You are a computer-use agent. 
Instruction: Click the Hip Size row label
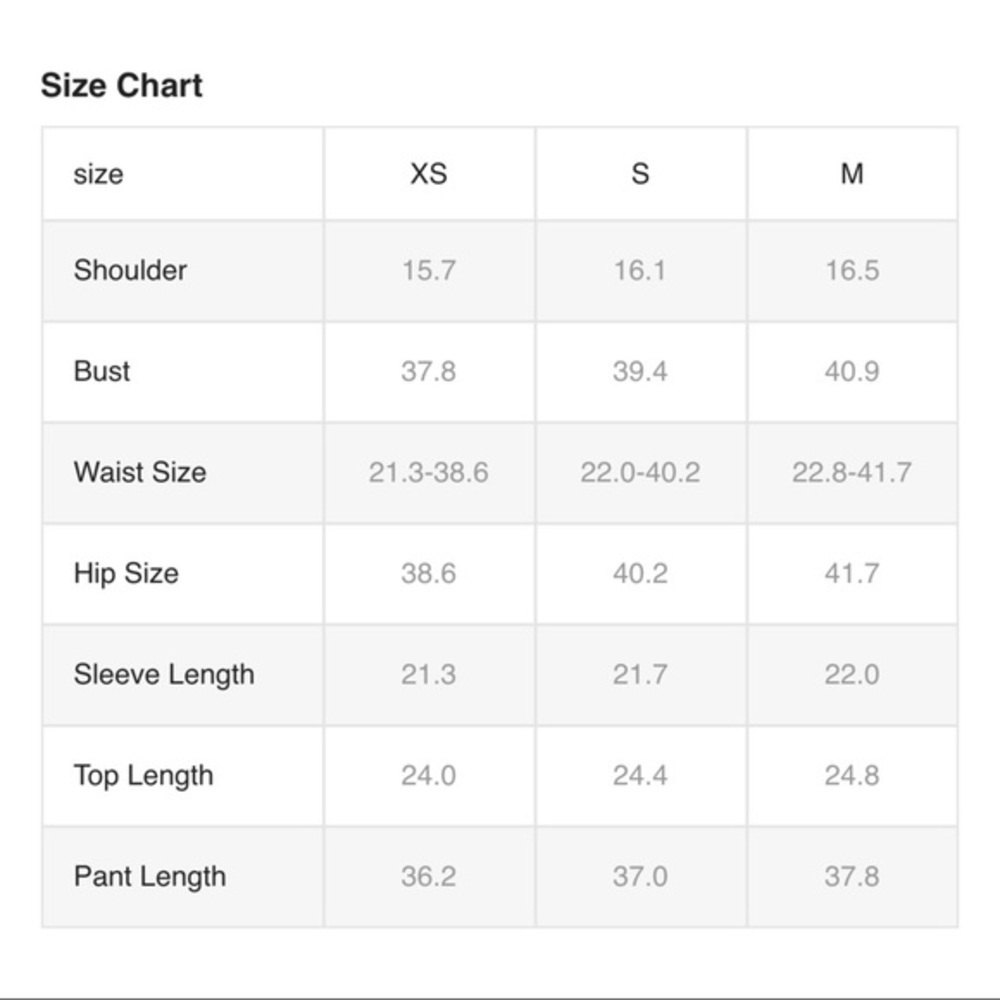point(126,573)
